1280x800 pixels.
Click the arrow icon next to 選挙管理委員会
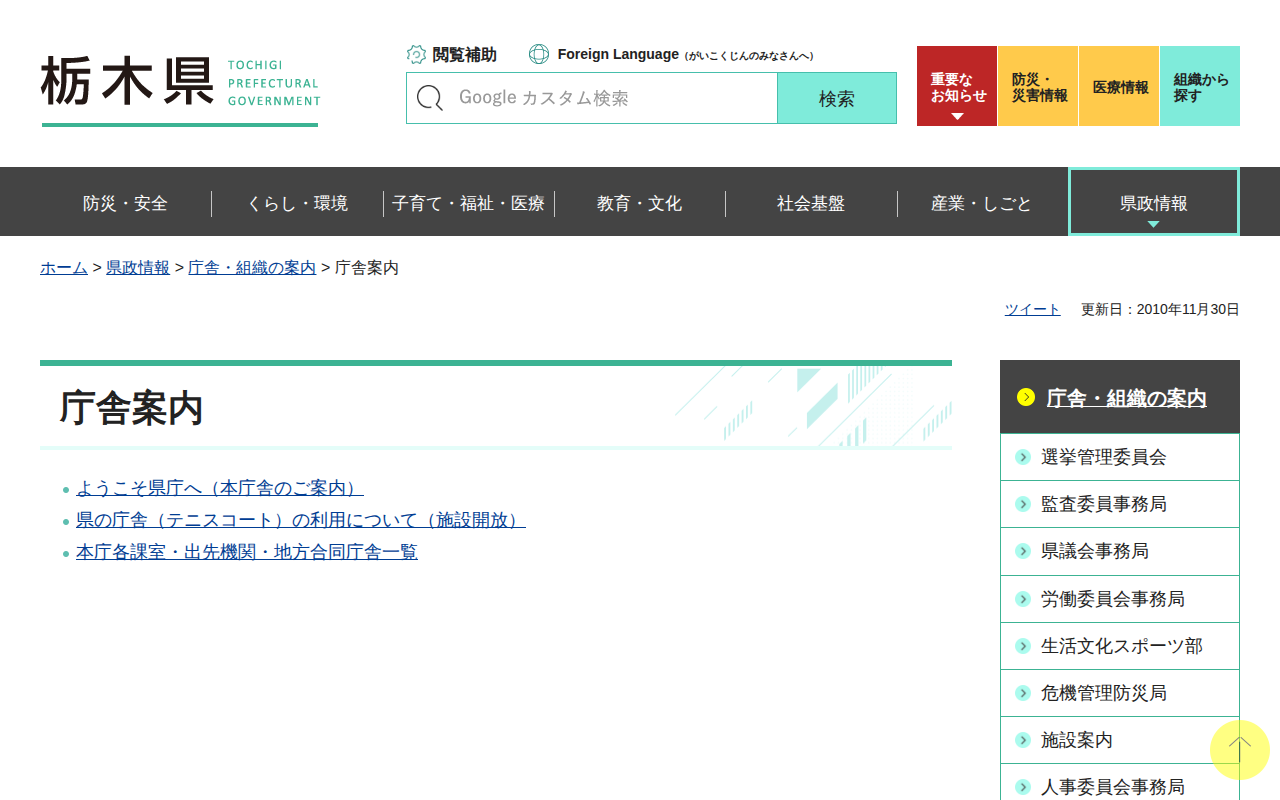click(1023, 457)
